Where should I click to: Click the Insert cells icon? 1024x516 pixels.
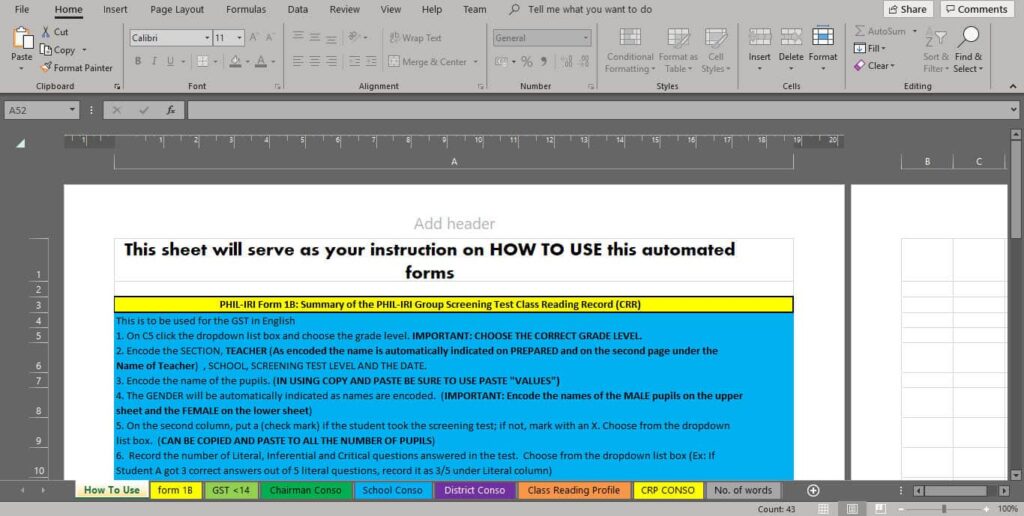click(x=760, y=39)
